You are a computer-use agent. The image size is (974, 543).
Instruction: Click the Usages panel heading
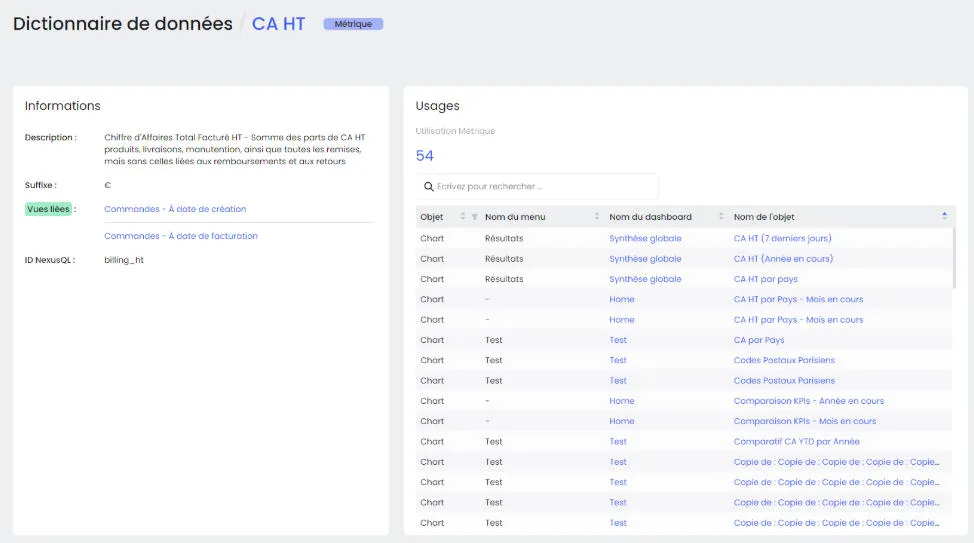pos(437,106)
